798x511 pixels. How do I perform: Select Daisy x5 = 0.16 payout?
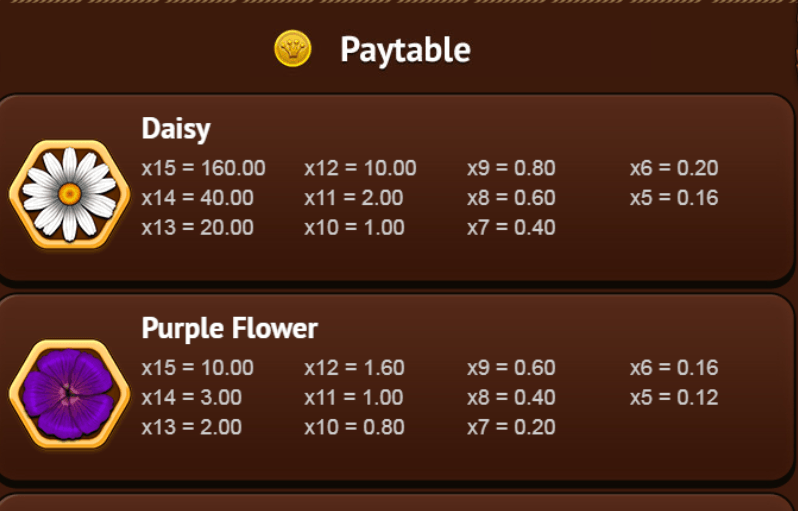point(674,197)
